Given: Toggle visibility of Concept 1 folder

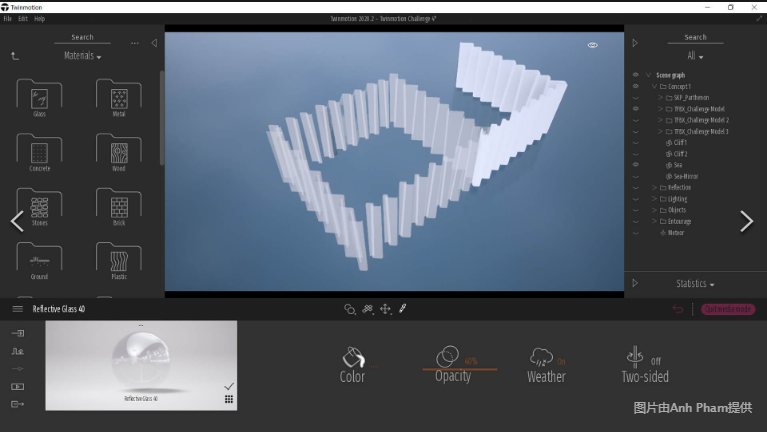Looking at the screenshot, I should pyautogui.click(x=635, y=86).
